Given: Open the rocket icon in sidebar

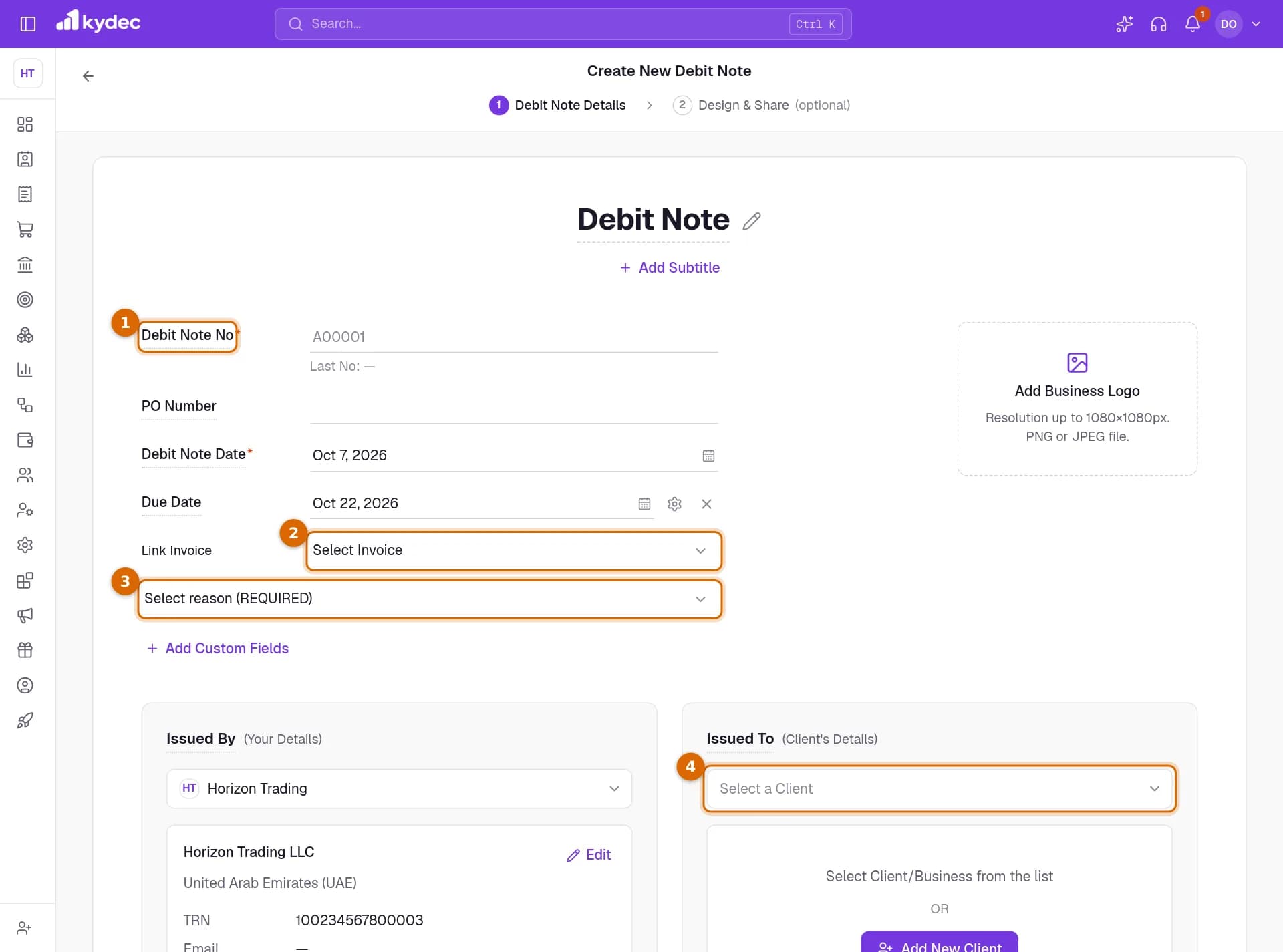Looking at the screenshot, I should point(25,720).
